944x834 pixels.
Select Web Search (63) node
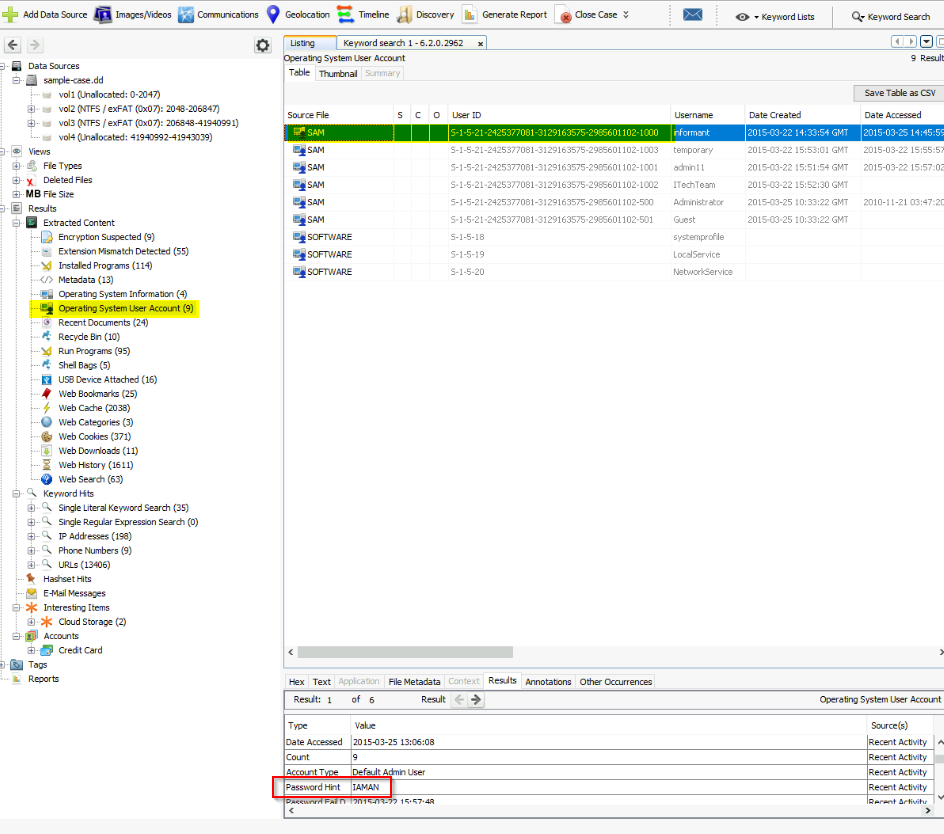pos(90,479)
